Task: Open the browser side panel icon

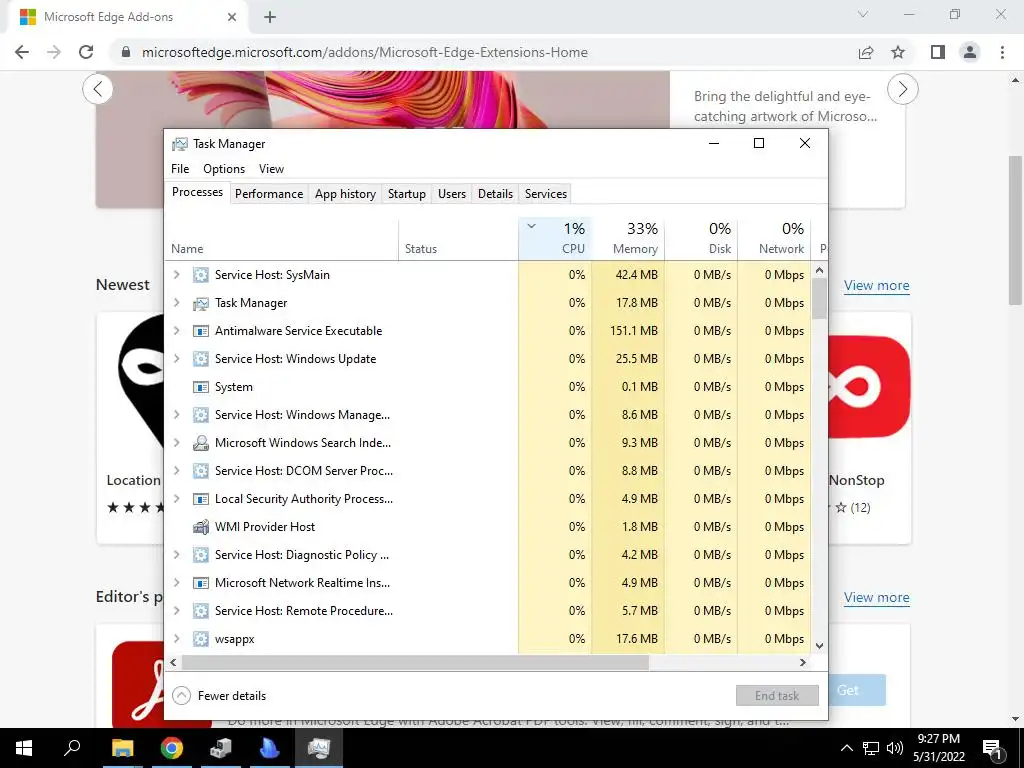Action: coord(938,52)
